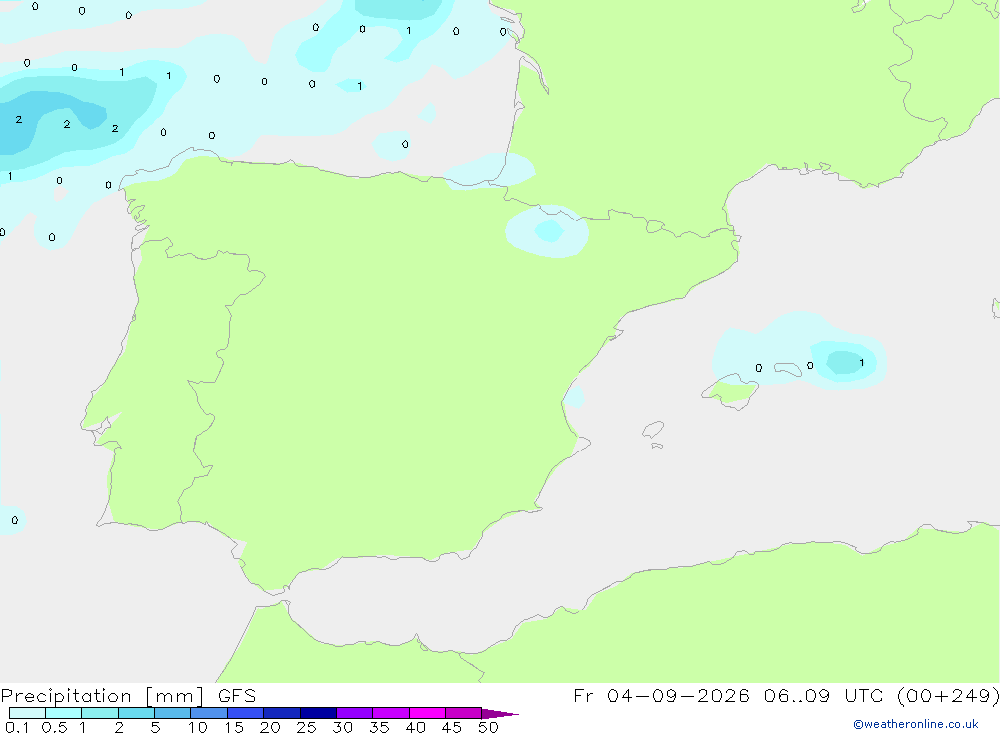
Task: Select the 0.5–1 mm legend color swatch
Action: pyautogui.click(x=64, y=713)
